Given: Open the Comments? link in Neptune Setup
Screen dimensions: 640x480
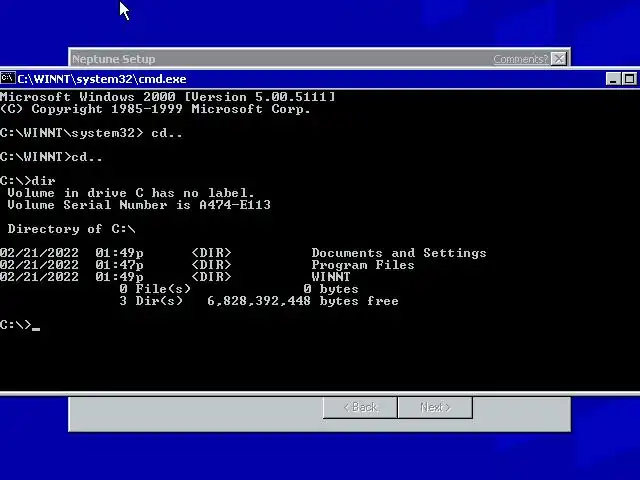Looking at the screenshot, I should [x=521, y=59].
